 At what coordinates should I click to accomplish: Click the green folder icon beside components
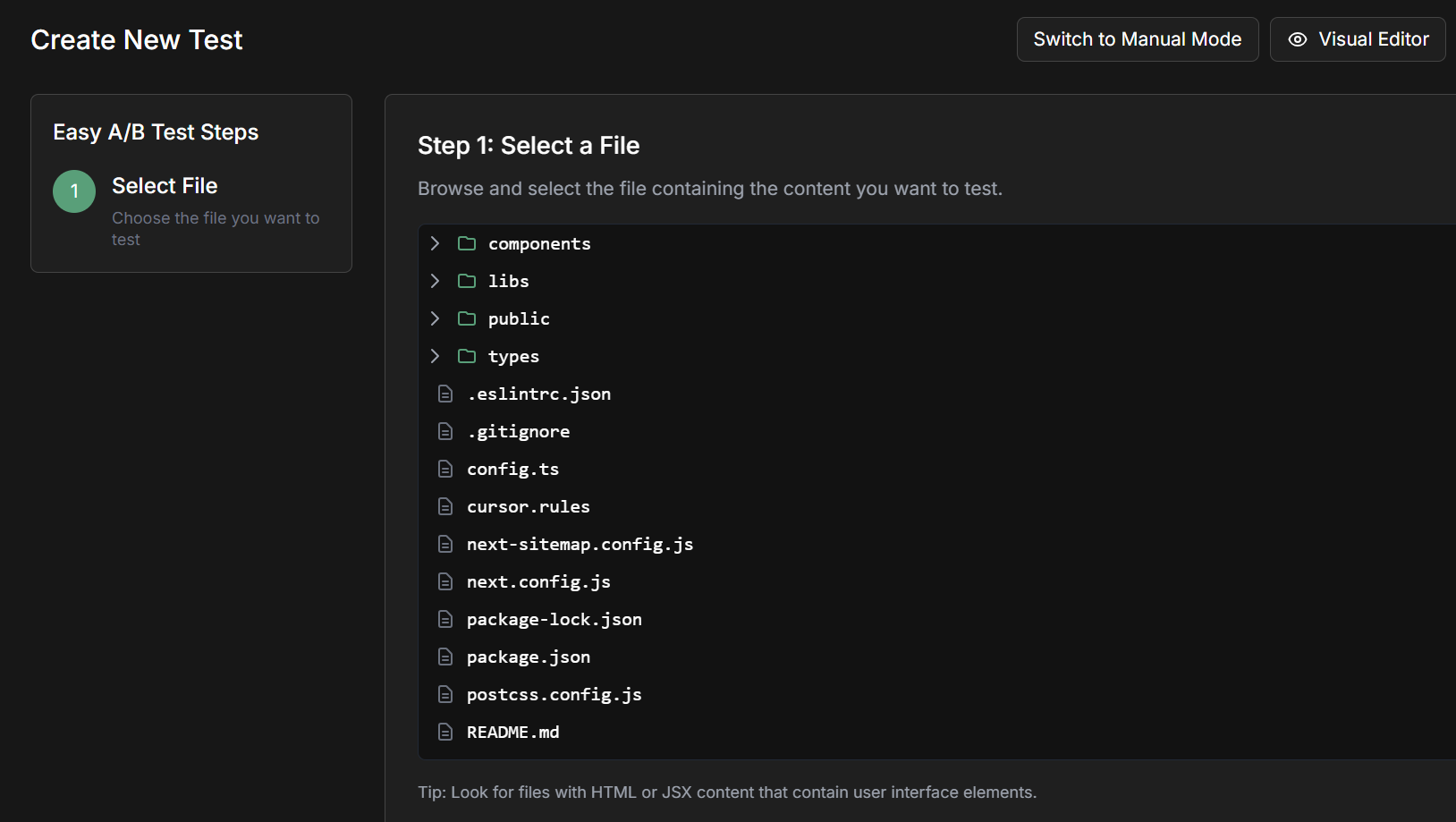pos(466,242)
